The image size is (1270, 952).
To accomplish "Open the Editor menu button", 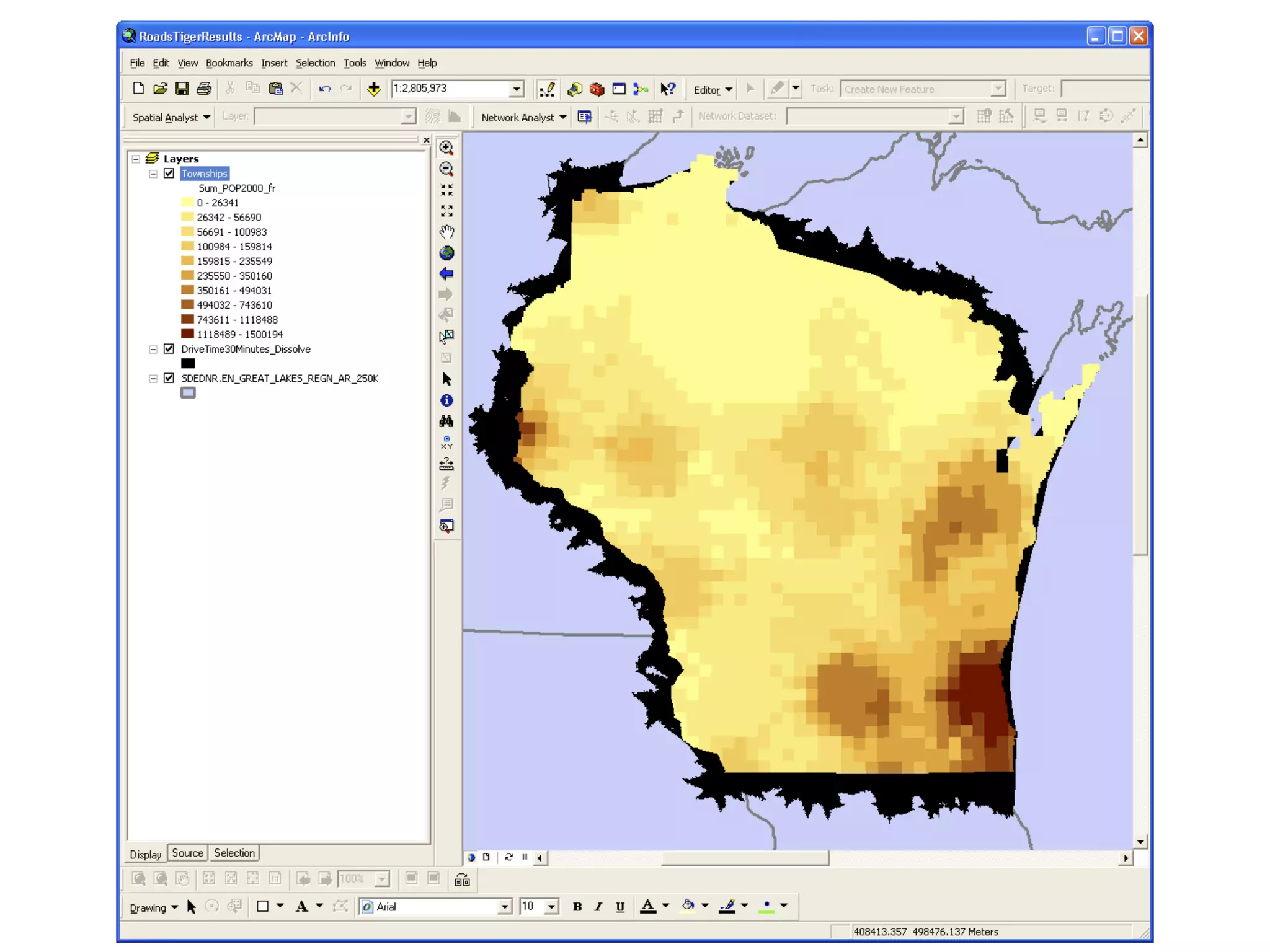I will [x=712, y=90].
